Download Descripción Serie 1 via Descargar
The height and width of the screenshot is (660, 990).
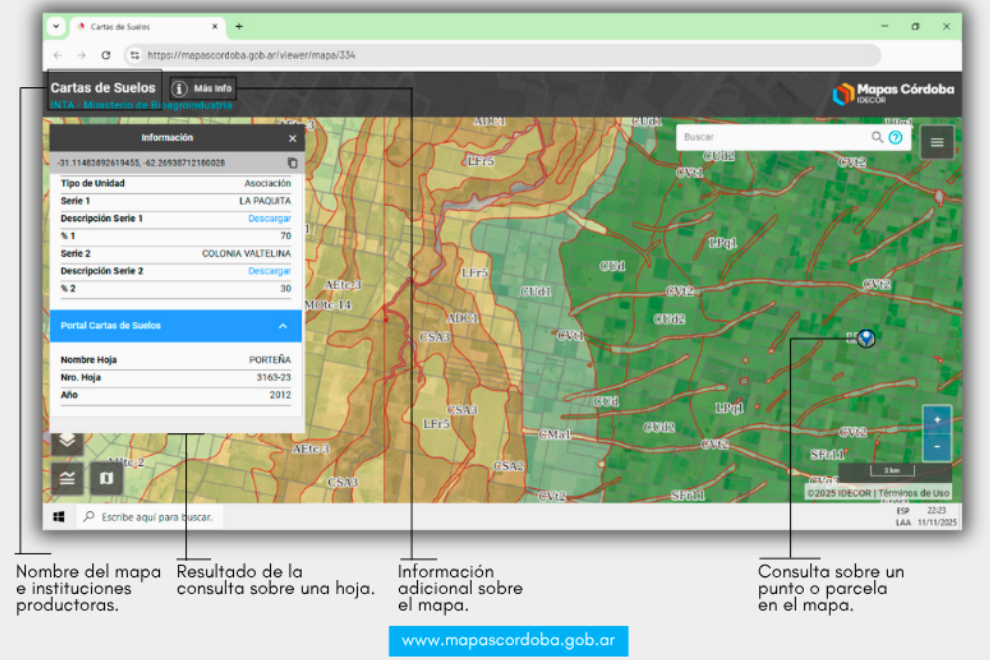coord(269,218)
